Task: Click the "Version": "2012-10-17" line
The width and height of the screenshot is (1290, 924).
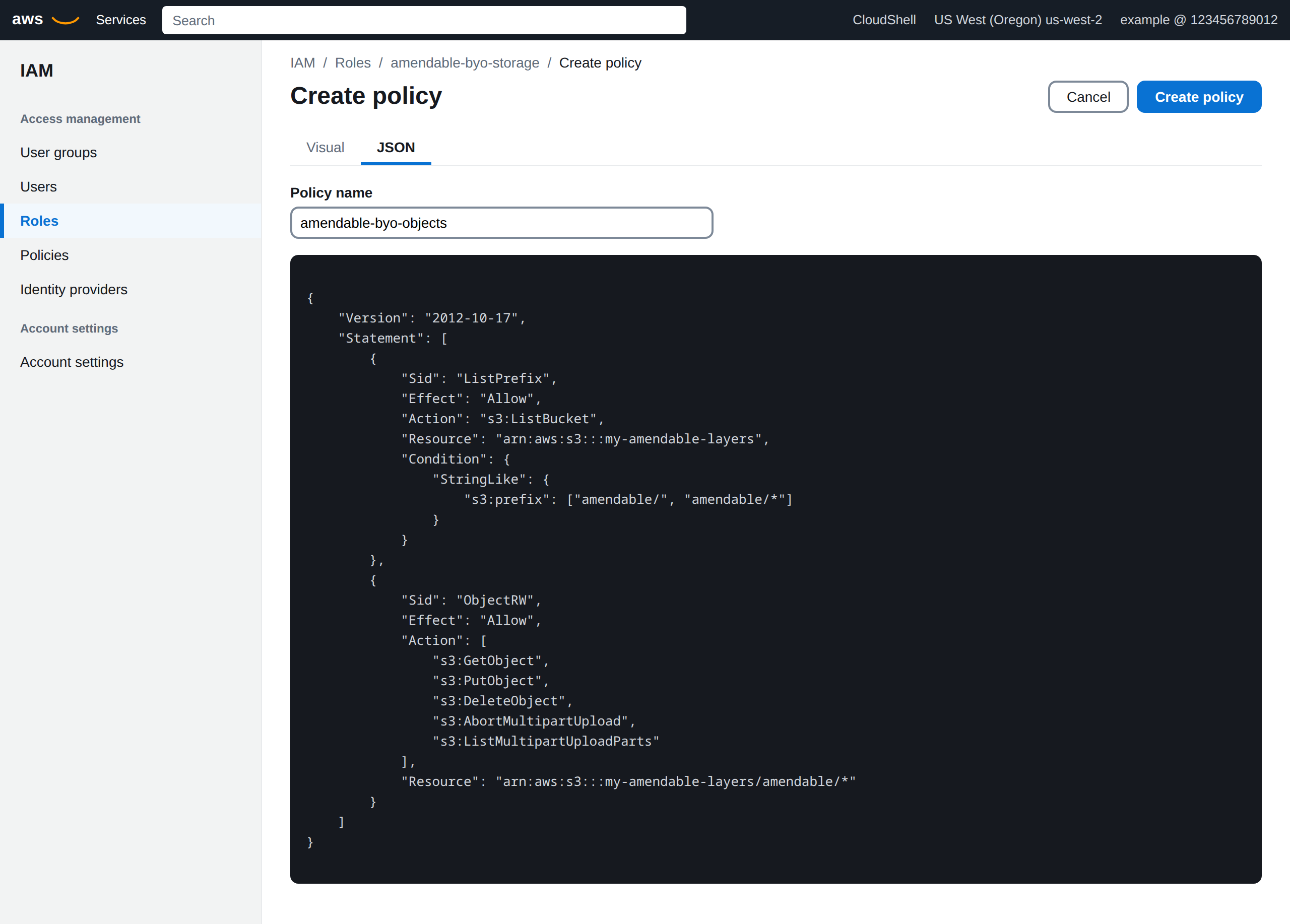Action: (432, 318)
